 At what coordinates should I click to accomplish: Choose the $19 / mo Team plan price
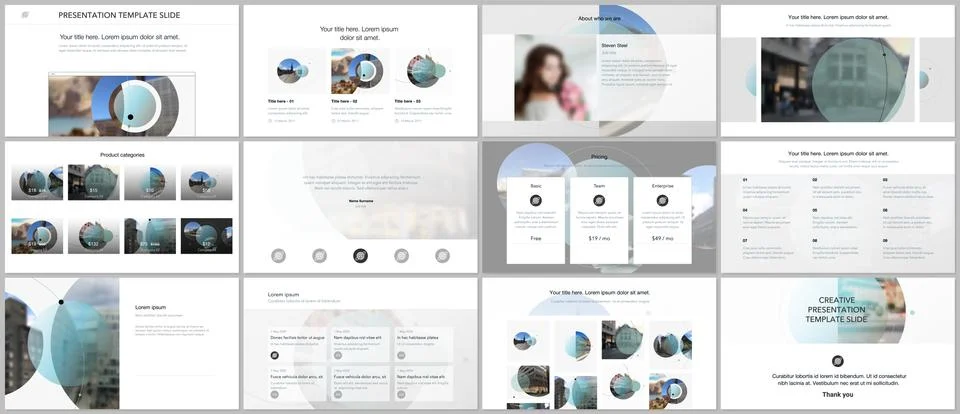(599, 238)
